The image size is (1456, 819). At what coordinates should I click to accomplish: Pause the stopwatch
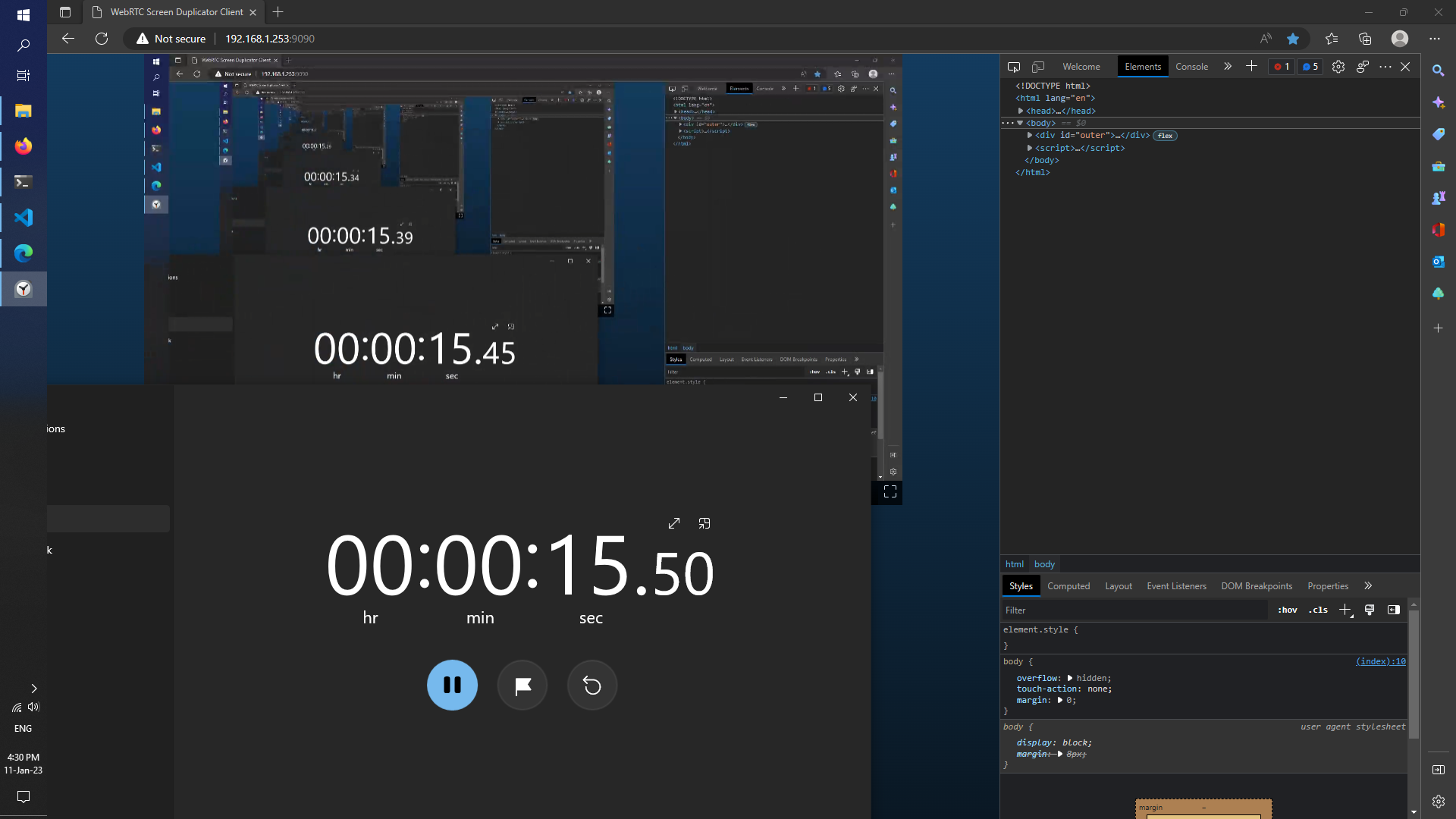pyautogui.click(x=452, y=685)
